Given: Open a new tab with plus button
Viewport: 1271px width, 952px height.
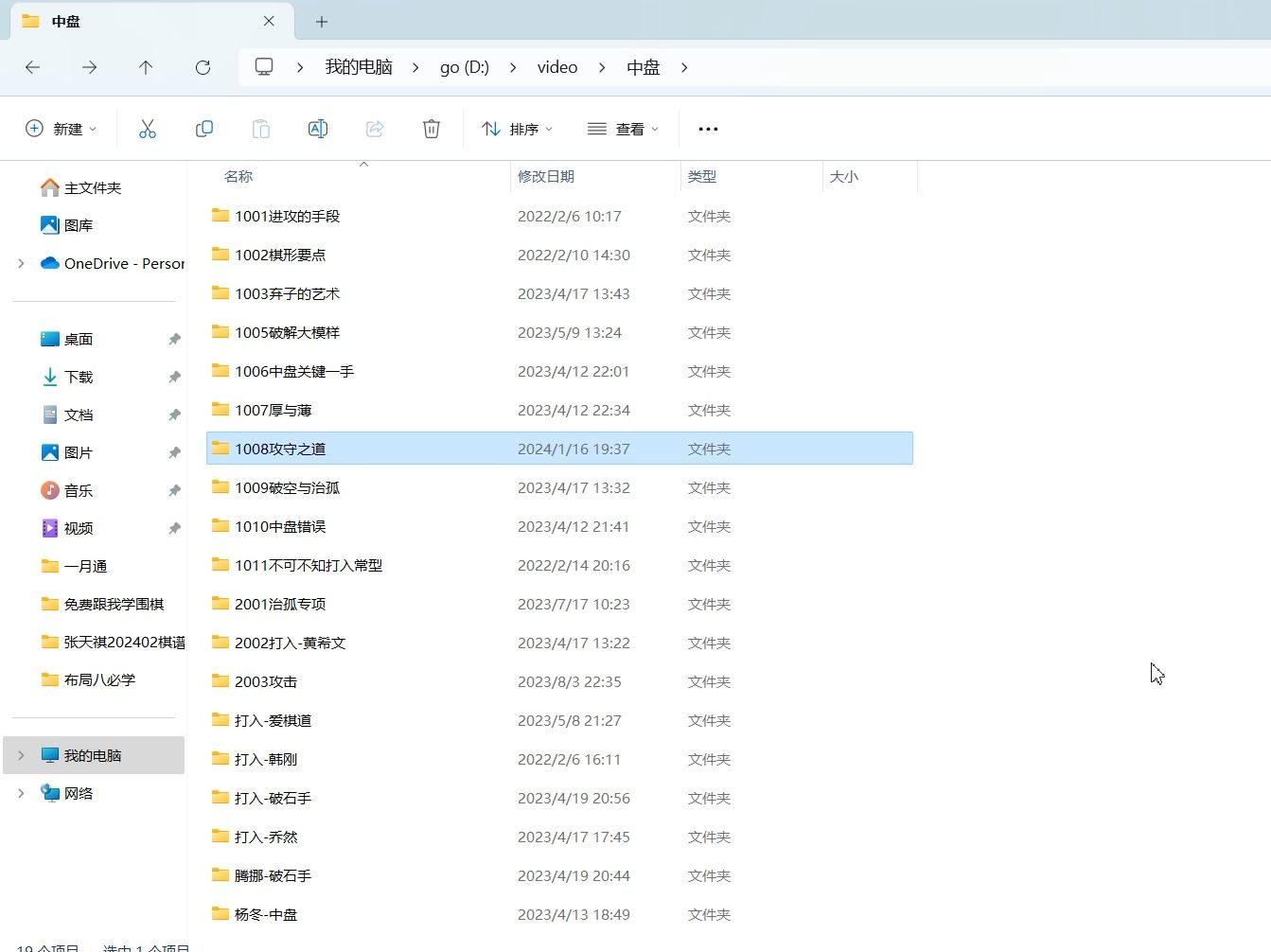Looking at the screenshot, I should [322, 21].
